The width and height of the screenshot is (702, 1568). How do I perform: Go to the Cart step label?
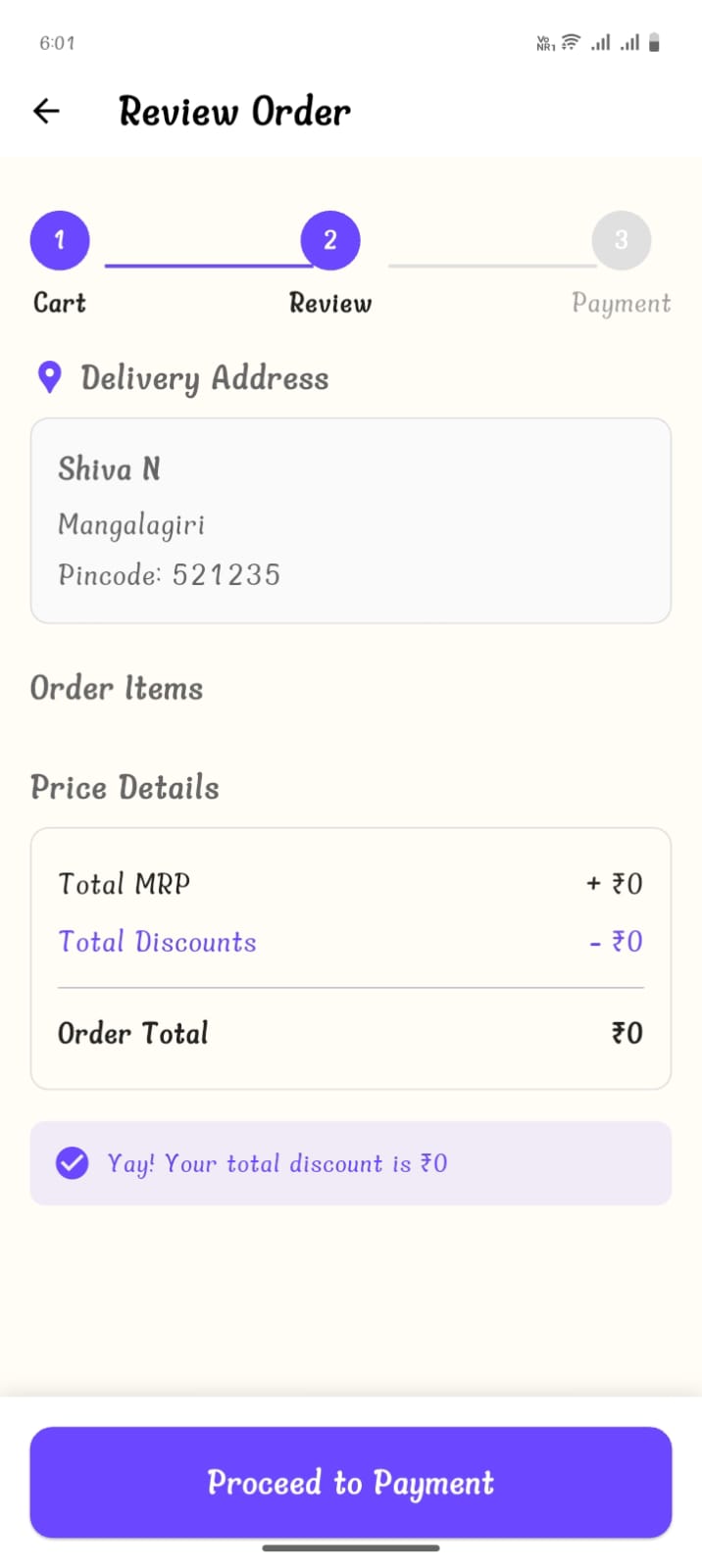[60, 303]
